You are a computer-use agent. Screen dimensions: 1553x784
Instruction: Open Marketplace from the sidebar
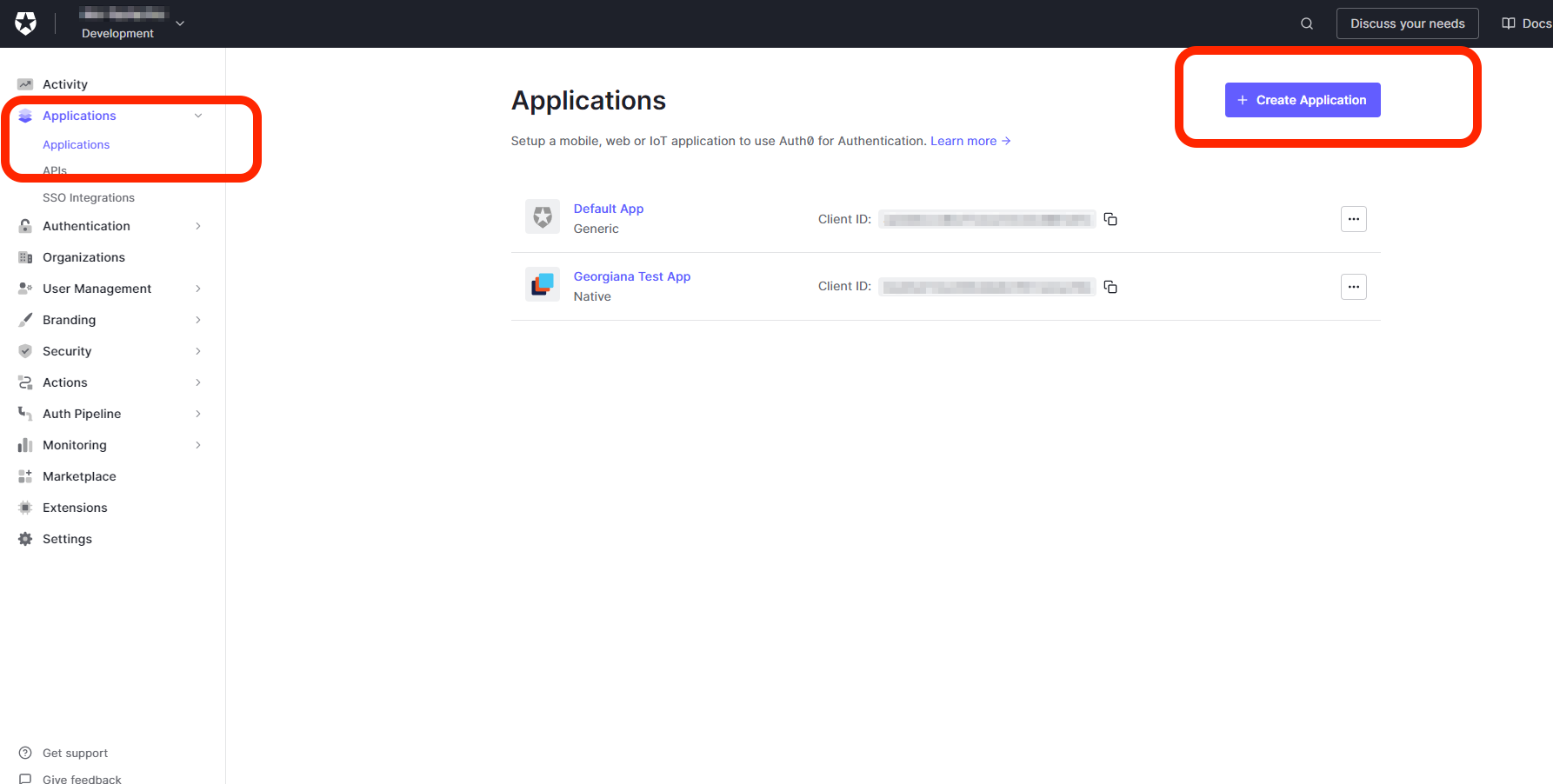point(79,476)
